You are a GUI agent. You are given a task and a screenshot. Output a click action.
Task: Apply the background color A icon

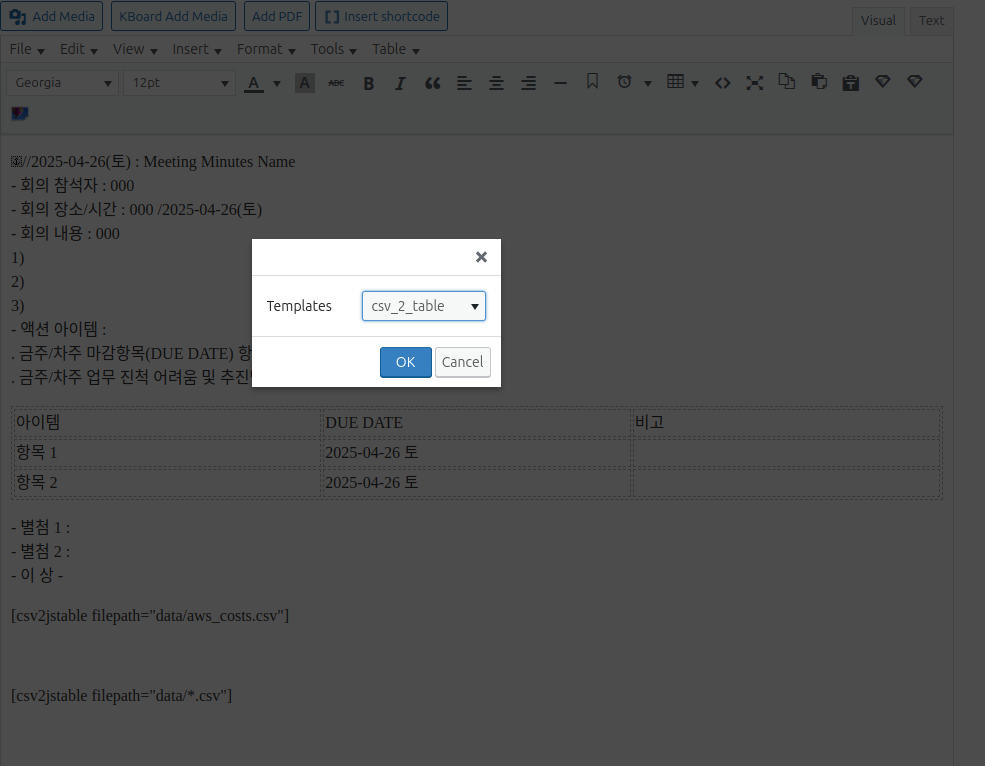[305, 83]
